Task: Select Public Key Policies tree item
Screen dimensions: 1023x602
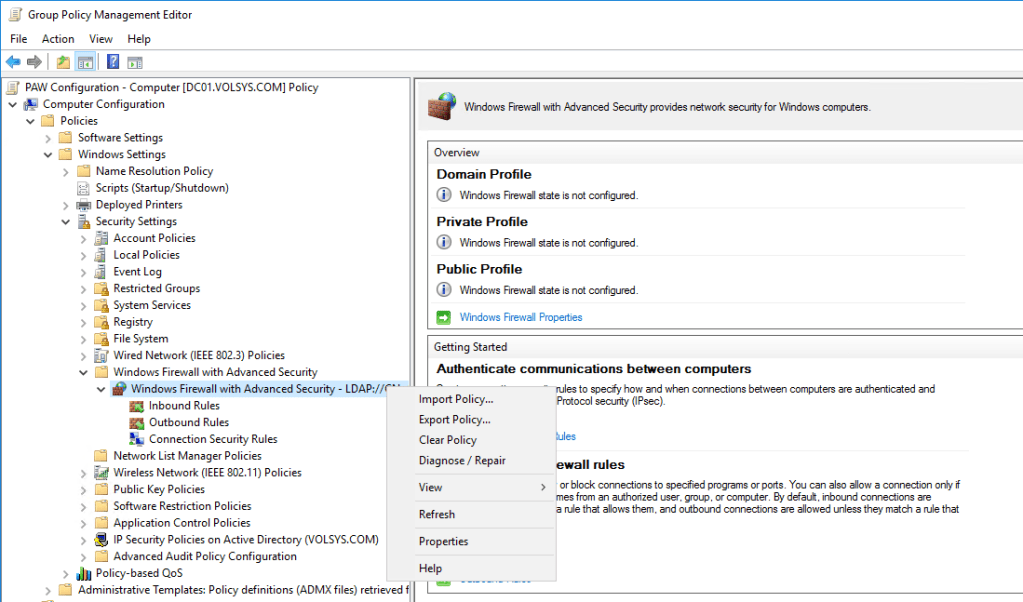Action: click(x=159, y=490)
